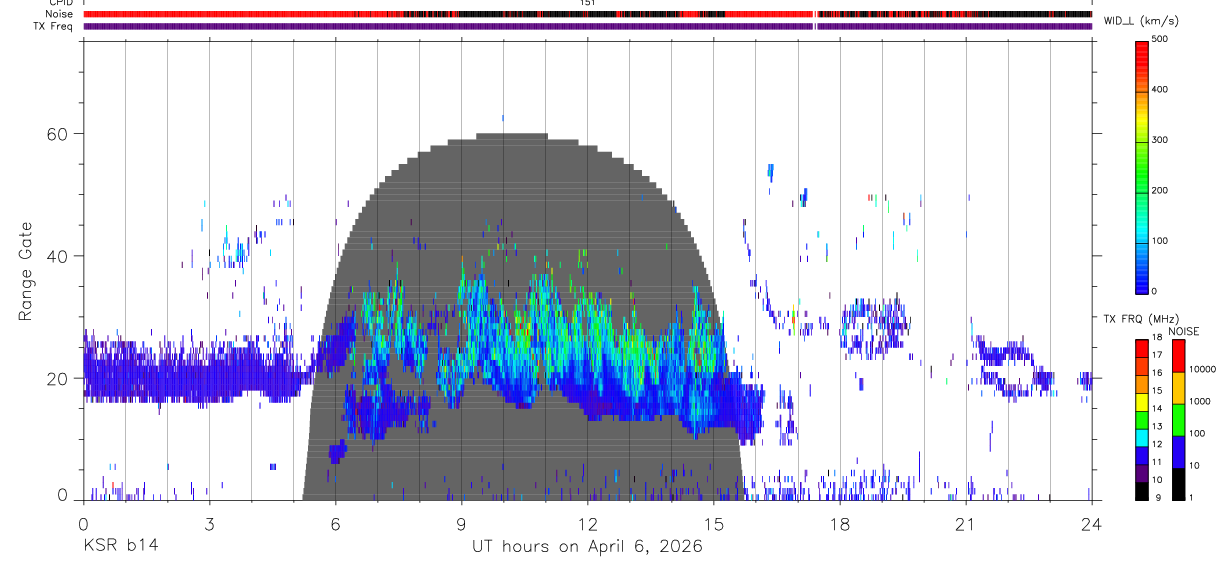1228x567 pixels.
Task: Pick the yellow 14–15 MHz TX FRQ swatch
Action: click(x=1141, y=401)
